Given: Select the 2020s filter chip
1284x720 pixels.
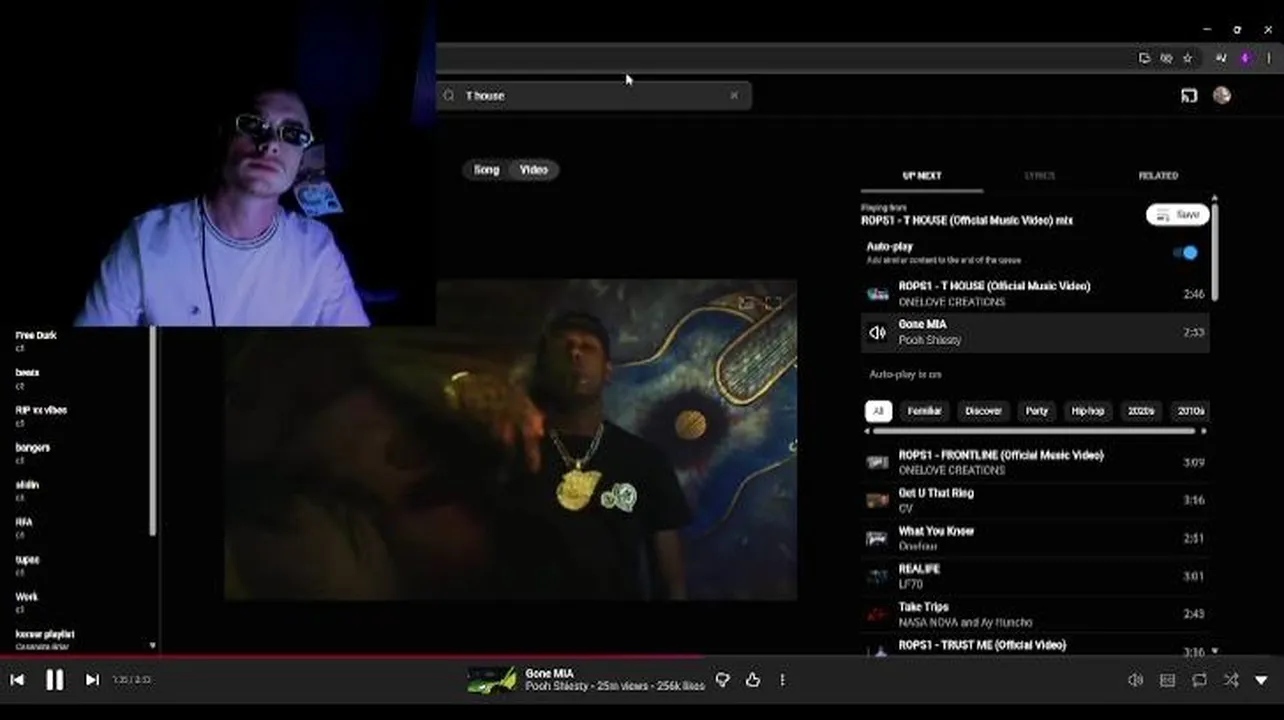Looking at the screenshot, I should tap(1141, 411).
